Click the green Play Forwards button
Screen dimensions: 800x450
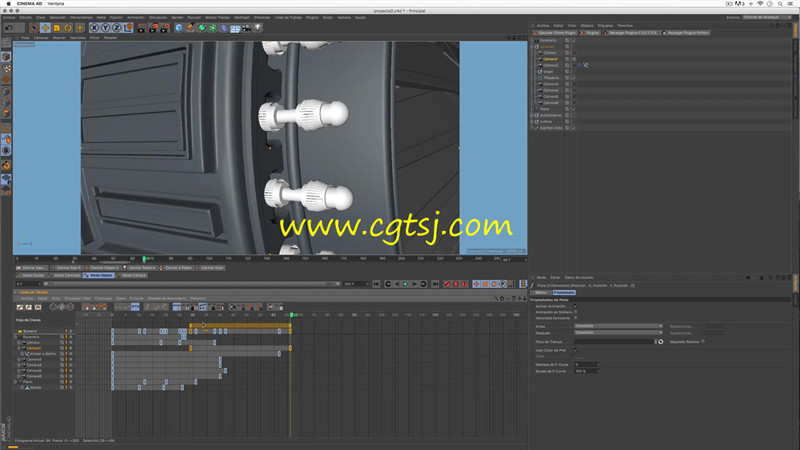pos(406,284)
